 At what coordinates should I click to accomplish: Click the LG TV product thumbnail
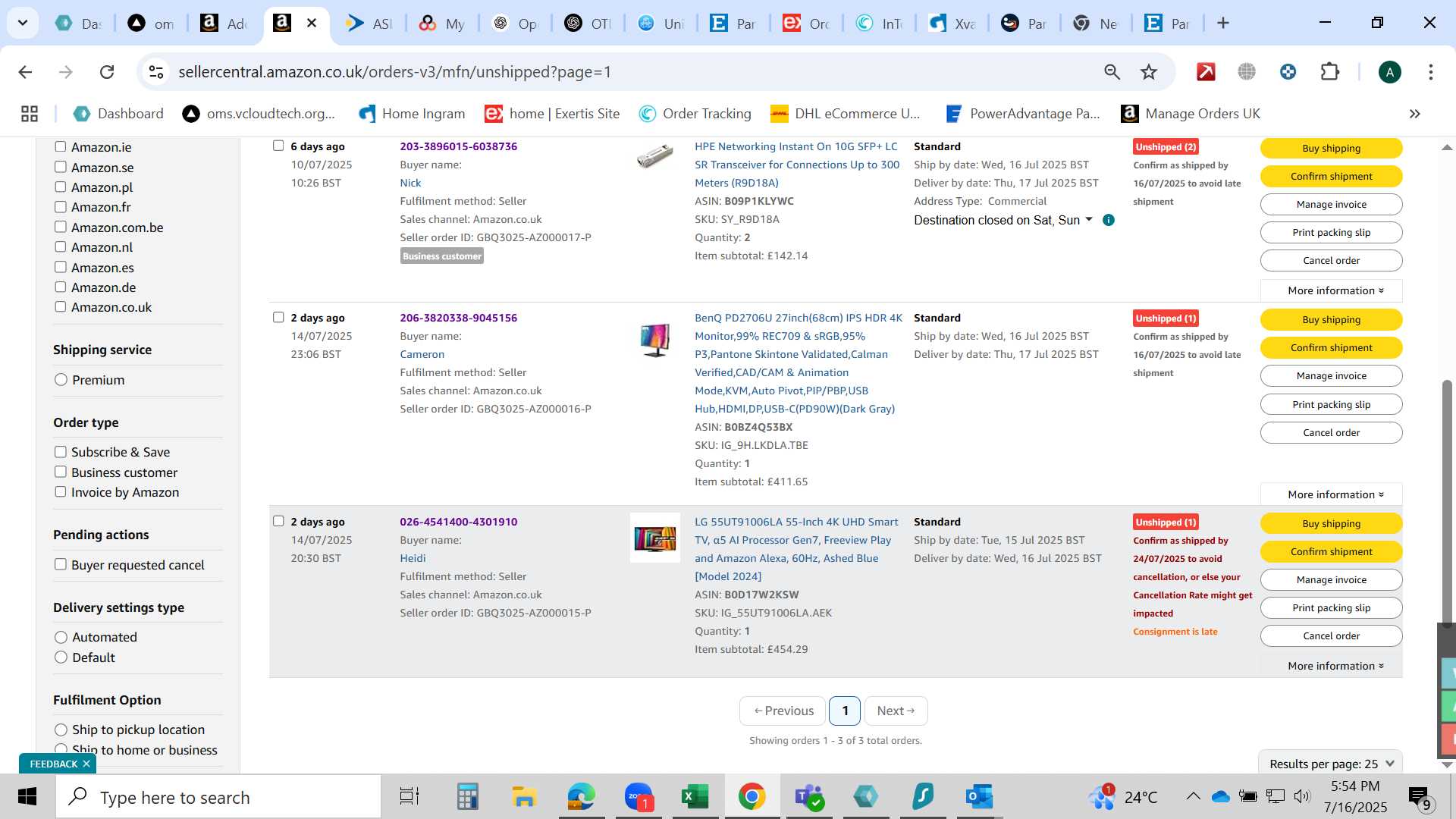tap(655, 538)
